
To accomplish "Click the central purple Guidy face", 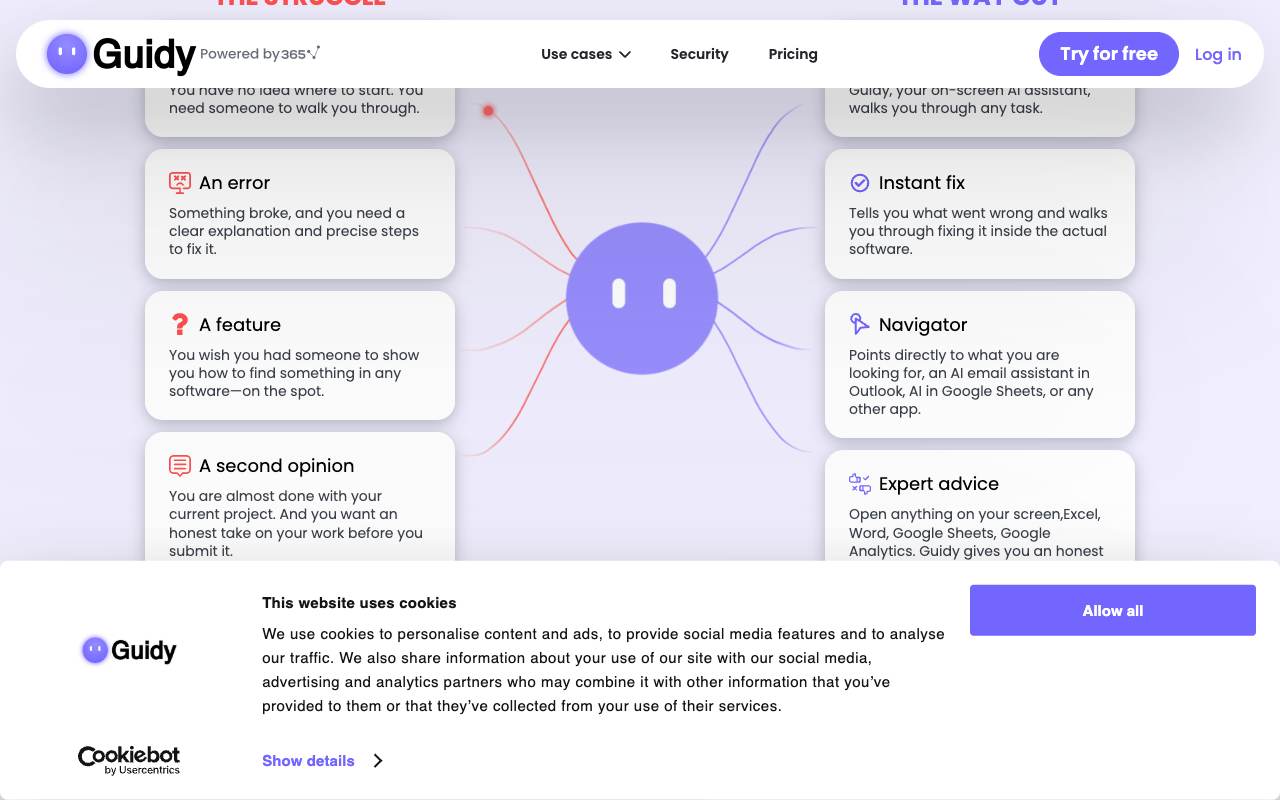I will pos(642,298).
